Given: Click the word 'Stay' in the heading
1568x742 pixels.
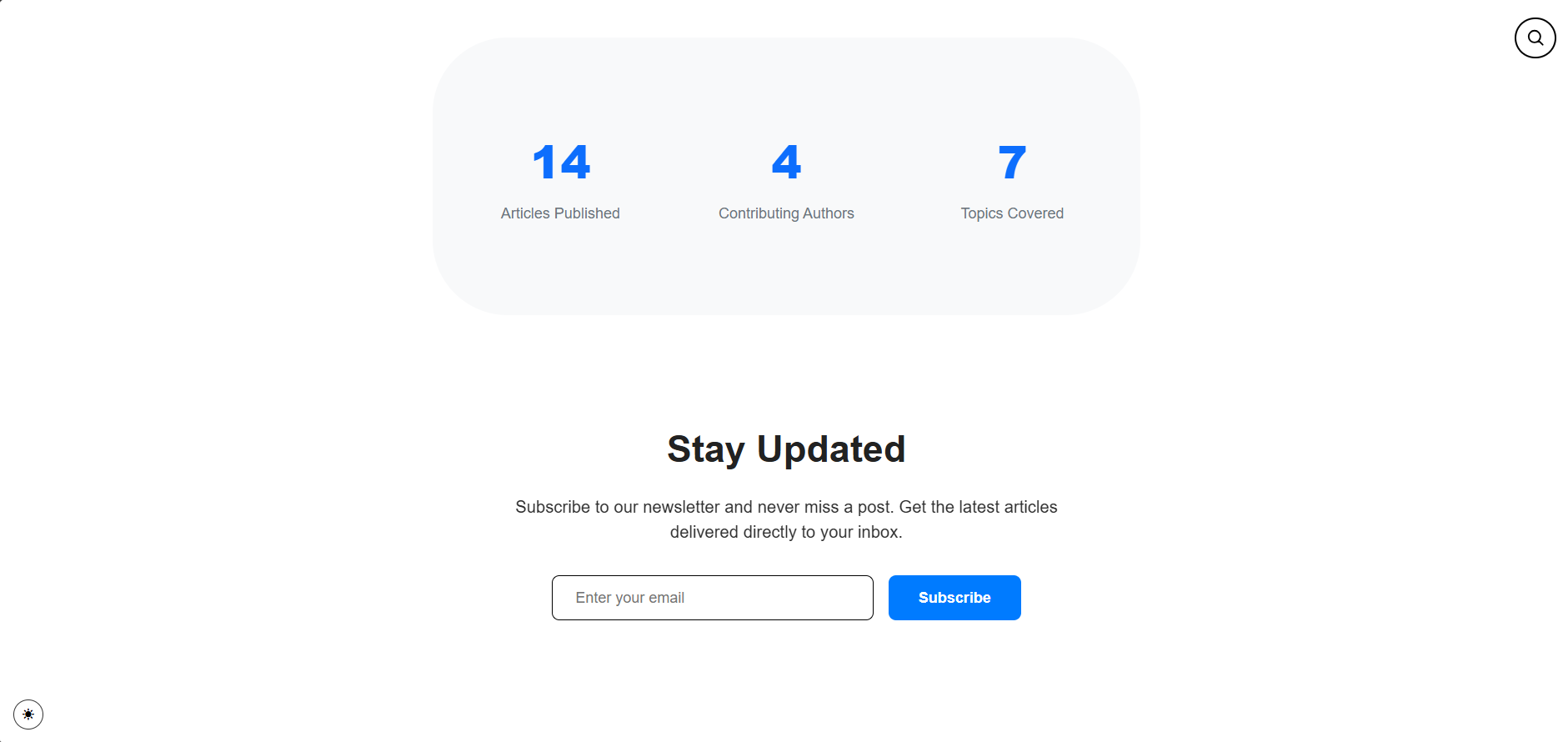Looking at the screenshot, I should pos(705,449).
